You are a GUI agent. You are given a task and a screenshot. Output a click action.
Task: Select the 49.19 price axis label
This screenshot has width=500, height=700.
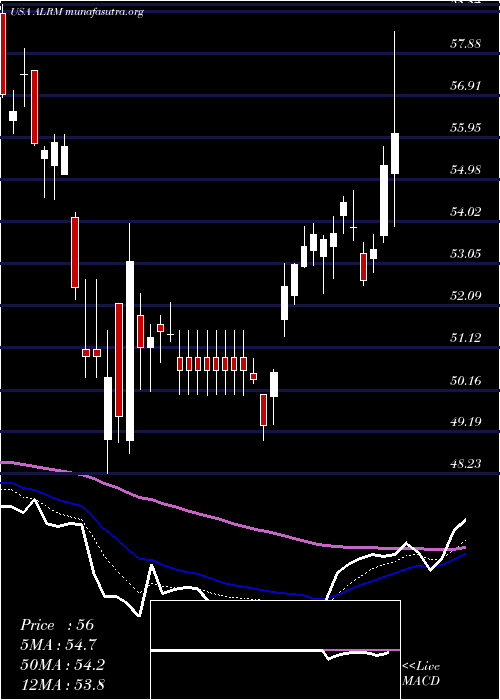(465, 422)
